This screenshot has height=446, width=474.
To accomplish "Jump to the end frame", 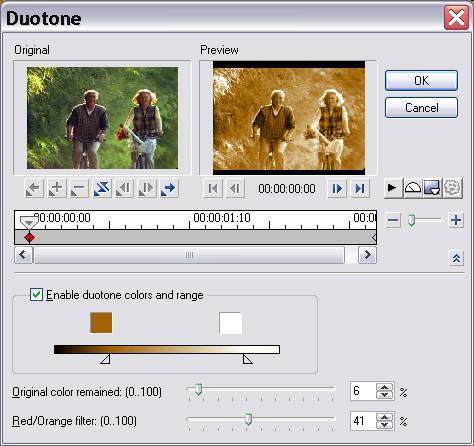I will click(360, 189).
